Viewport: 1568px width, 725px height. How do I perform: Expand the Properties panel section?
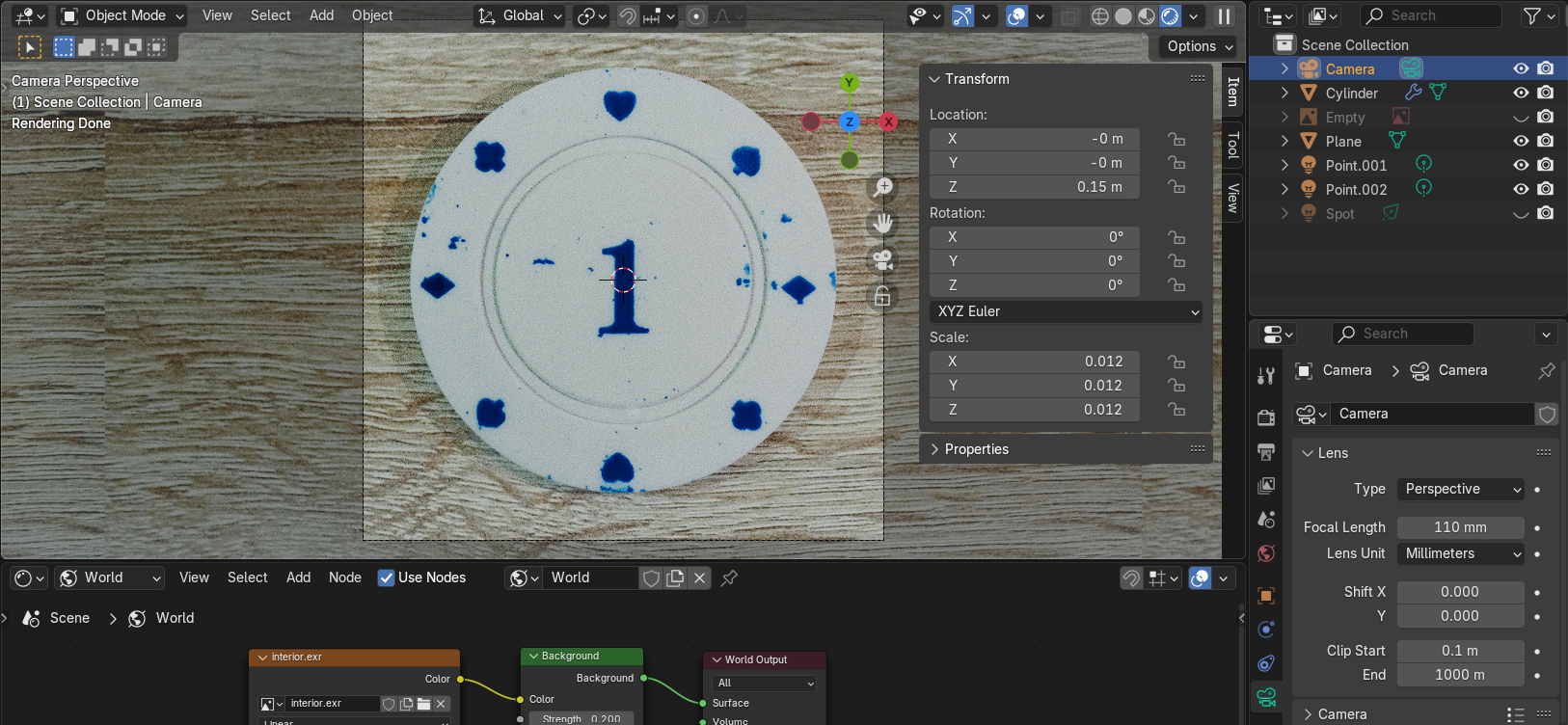click(977, 449)
